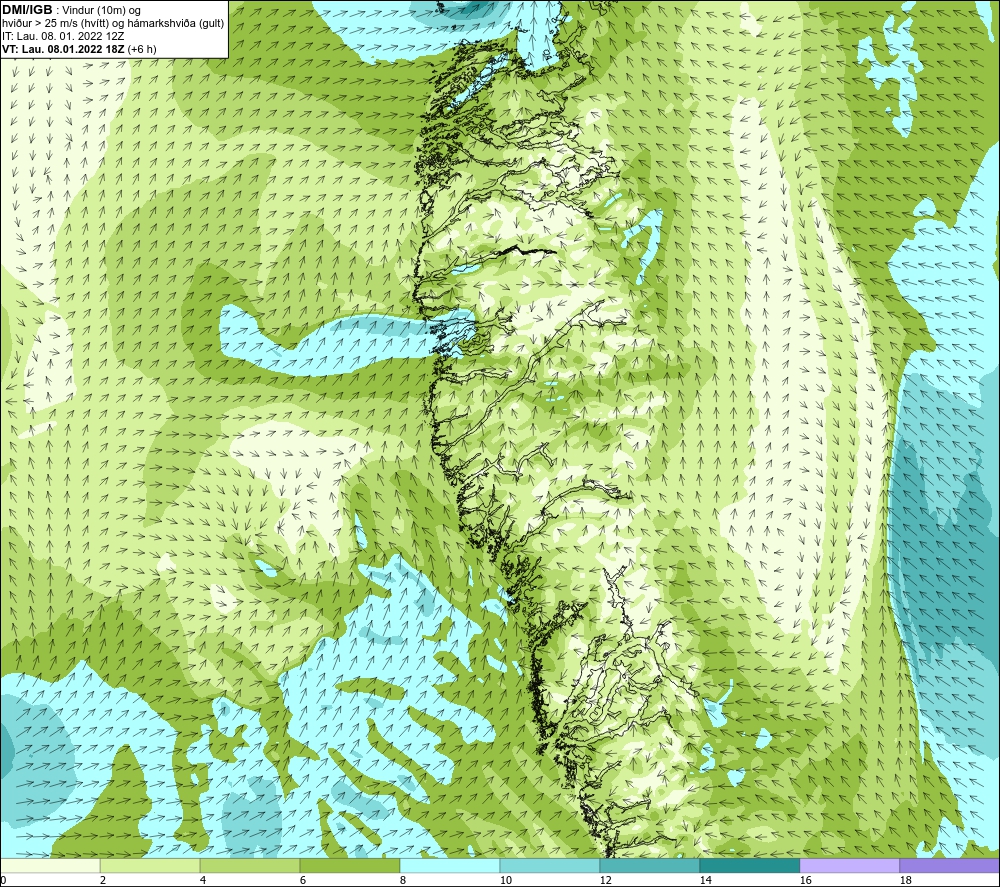Screen dimensions: 1000x887
Task: Click the legend scale value 18
Action: [905, 881]
